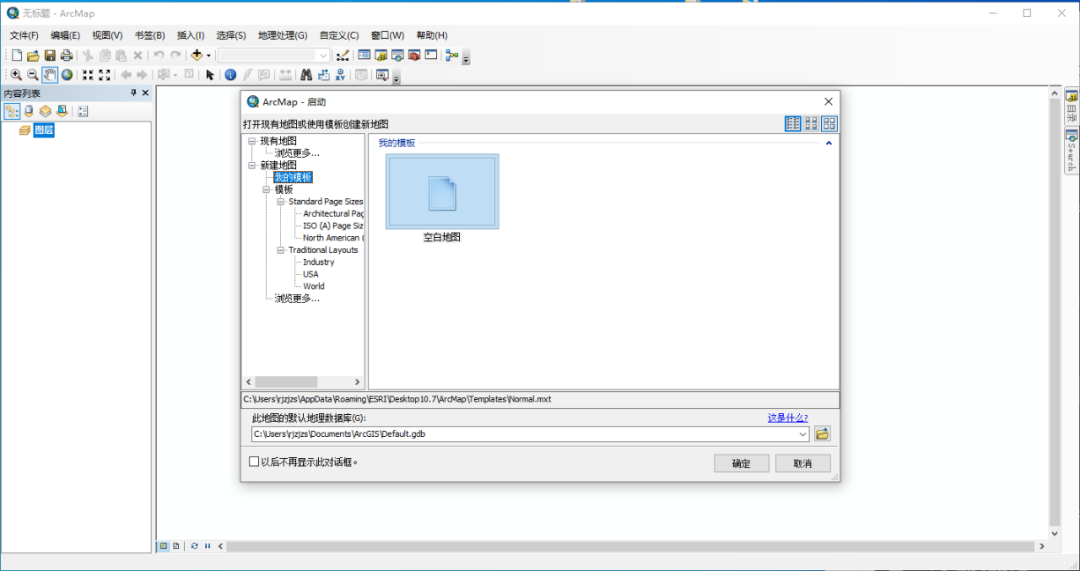Collapse the 新建地图 tree node
This screenshot has height=571, width=1080.
click(x=252, y=165)
